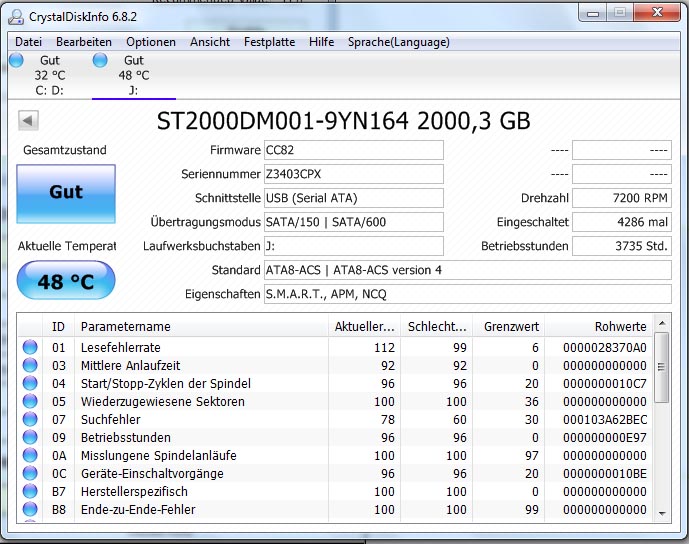Image resolution: width=689 pixels, height=544 pixels.
Task: Click the Gut health status button
Action: coord(66,194)
